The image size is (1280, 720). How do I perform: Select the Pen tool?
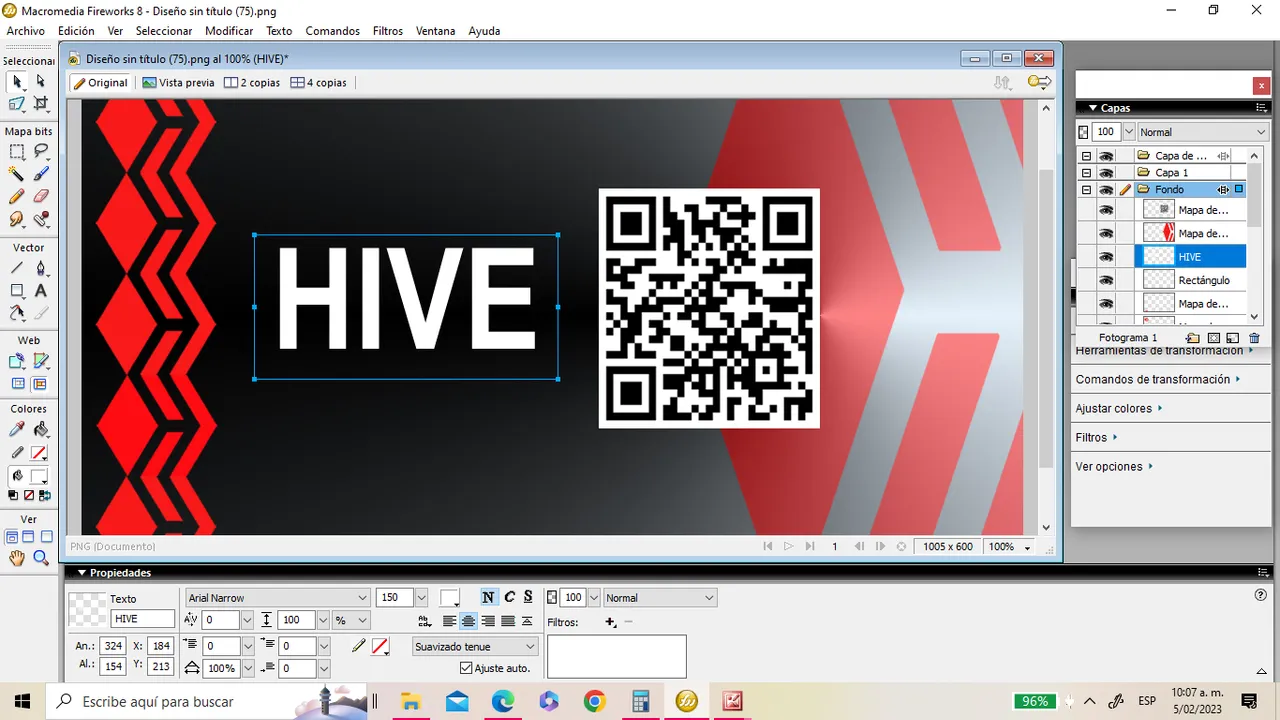(41, 268)
